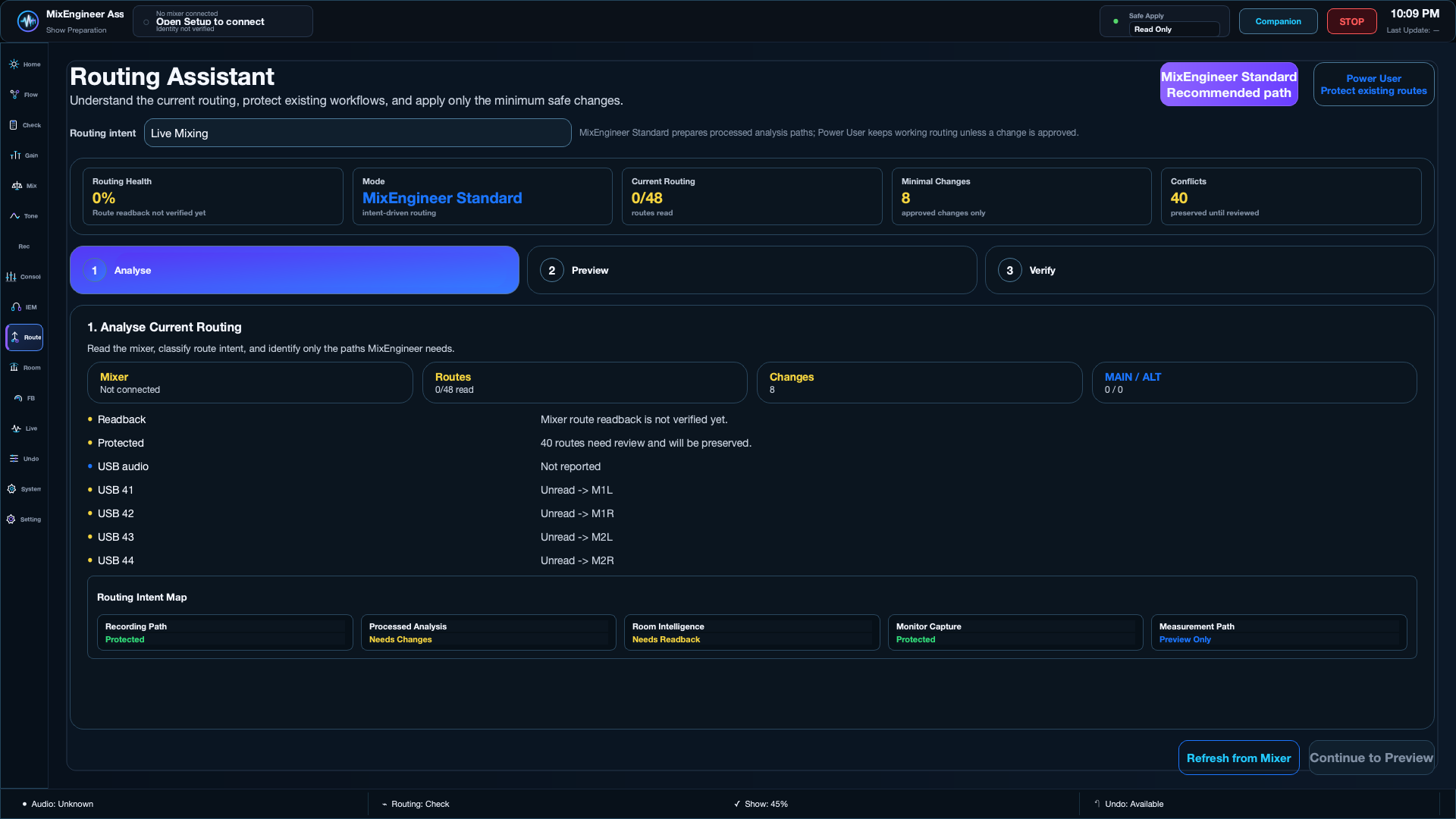Screen dimensions: 1456x819
Task: Click the Conflicts 40 card
Action: coord(1291,196)
